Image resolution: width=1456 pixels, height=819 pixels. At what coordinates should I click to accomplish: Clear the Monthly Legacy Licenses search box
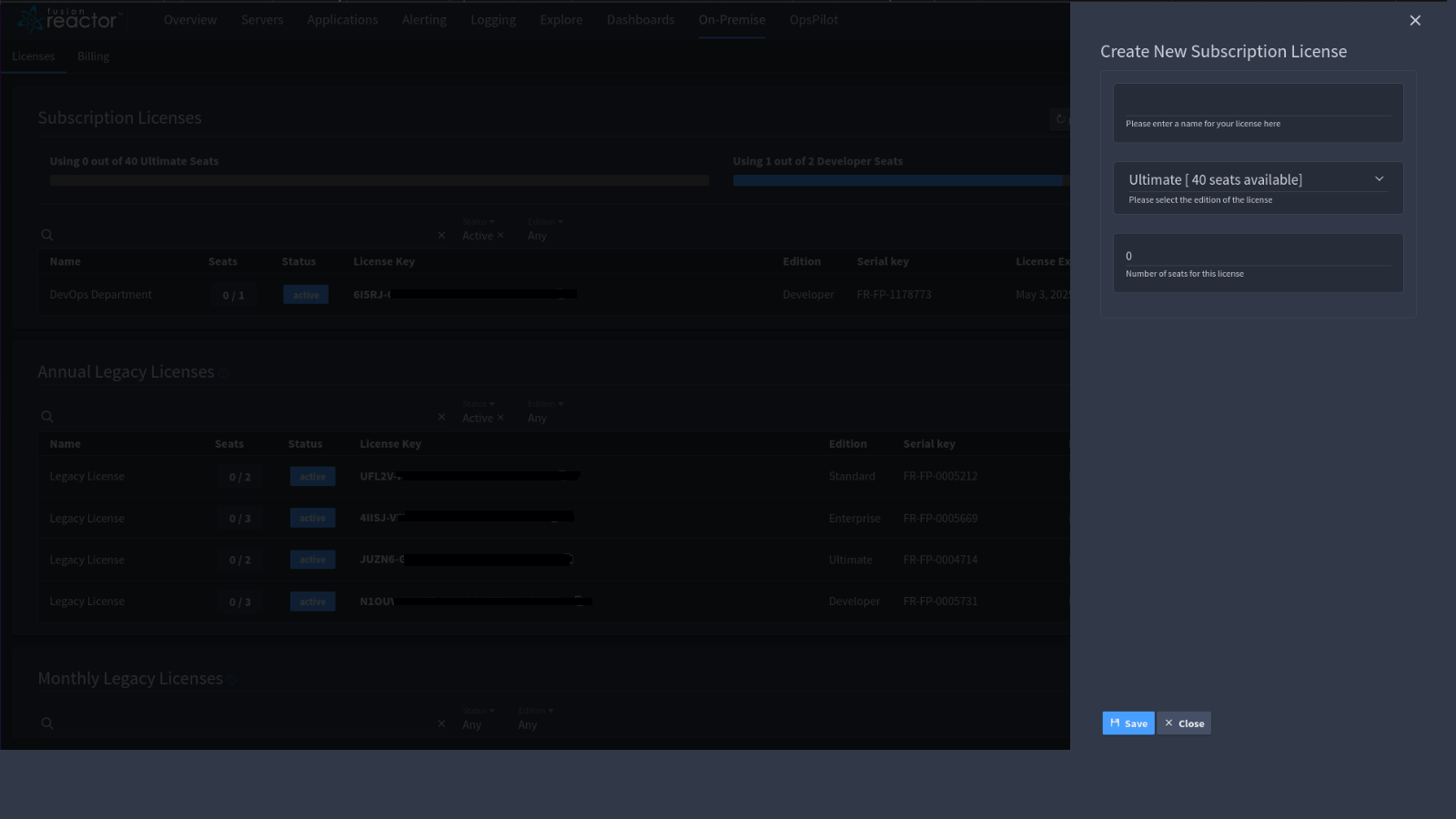pyautogui.click(x=441, y=723)
